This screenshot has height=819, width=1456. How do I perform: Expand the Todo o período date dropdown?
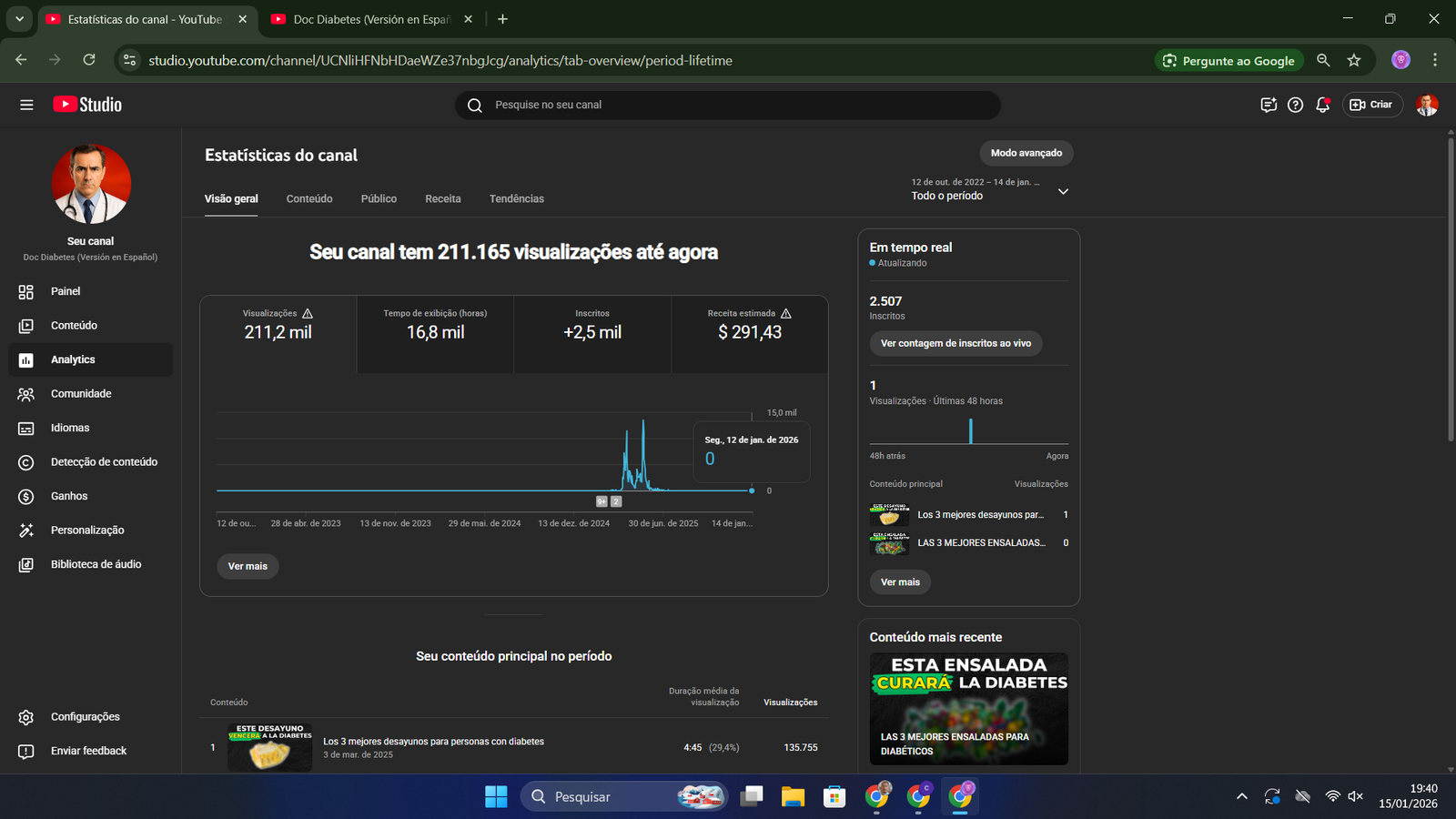coord(1063,191)
